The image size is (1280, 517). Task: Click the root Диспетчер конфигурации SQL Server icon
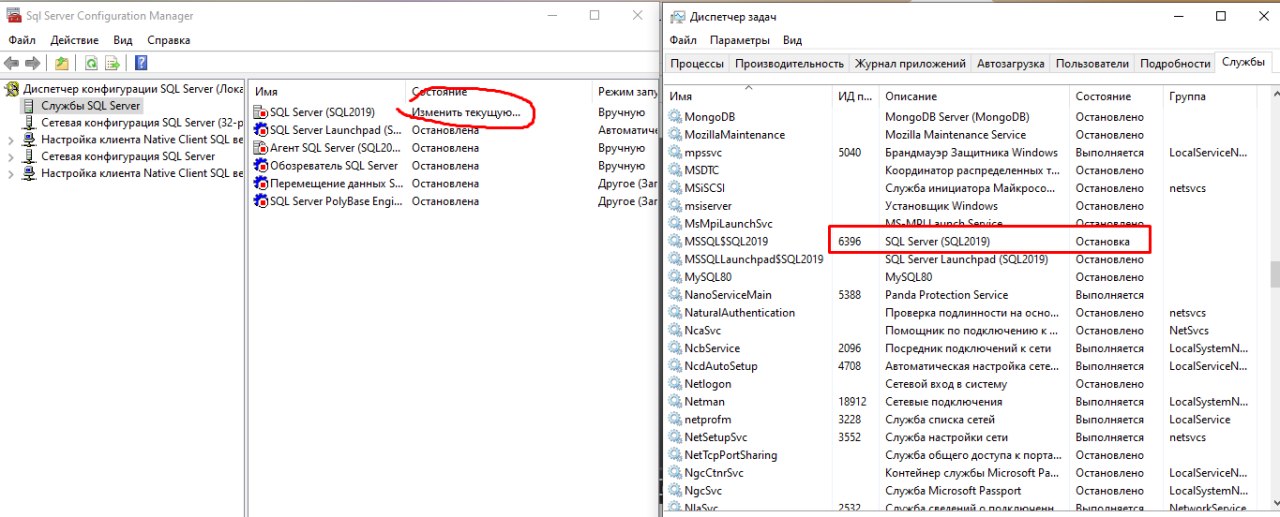point(12,88)
